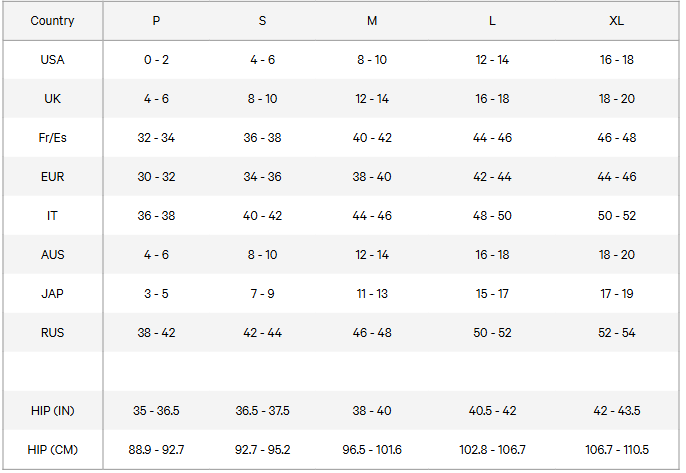Screen dimensions: 686x473
Task: Select USA size P value 0 - 2
Action: pyautogui.click(x=156, y=60)
